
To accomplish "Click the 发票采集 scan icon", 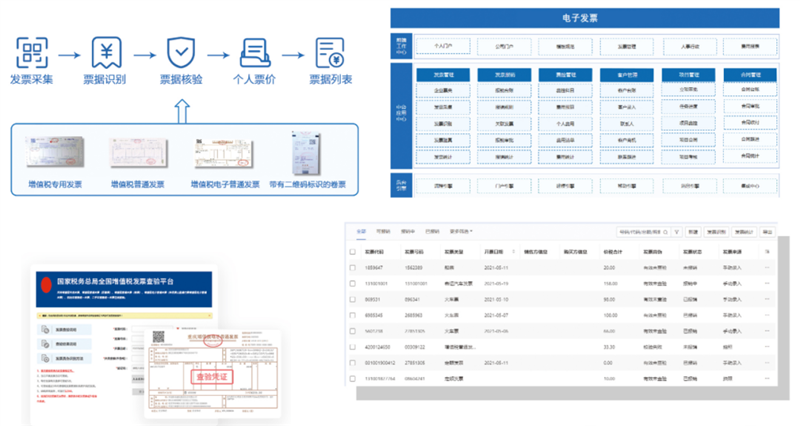I will click(35, 50).
